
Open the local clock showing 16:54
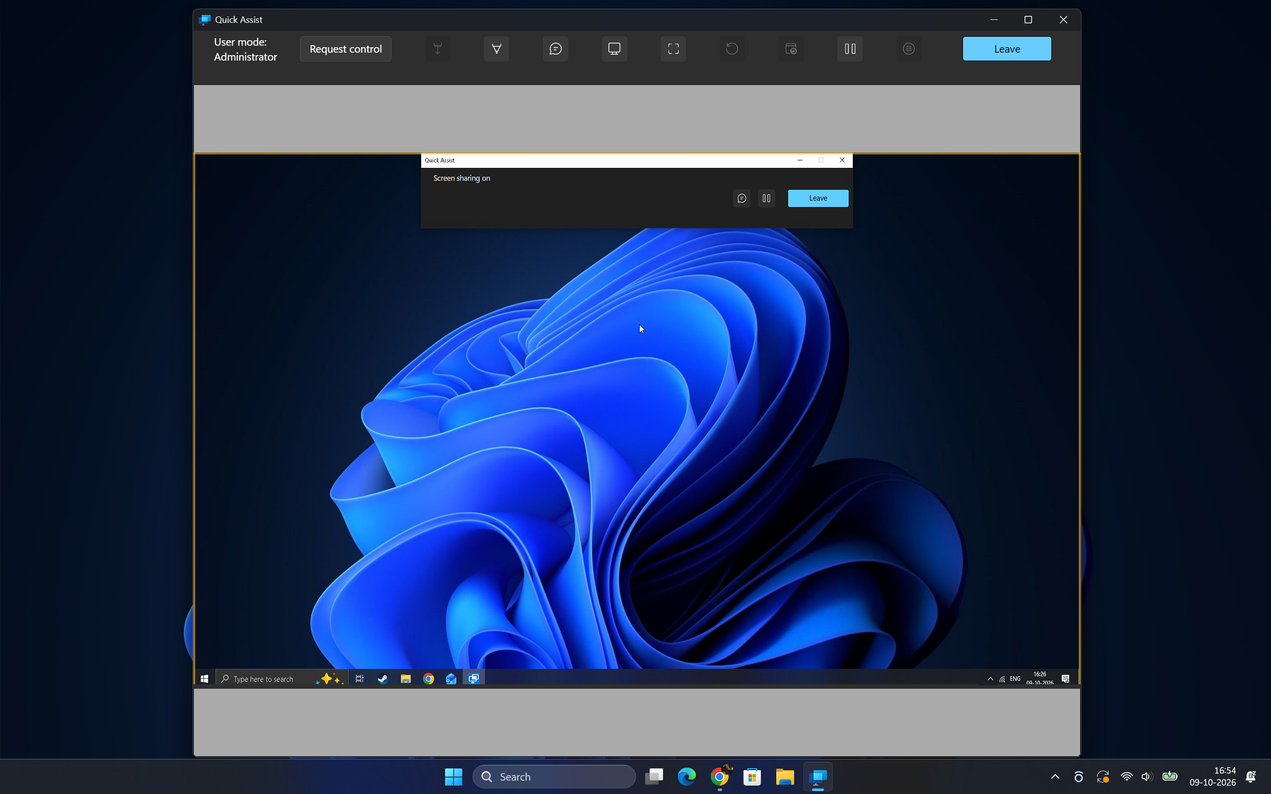pyautogui.click(x=1212, y=777)
